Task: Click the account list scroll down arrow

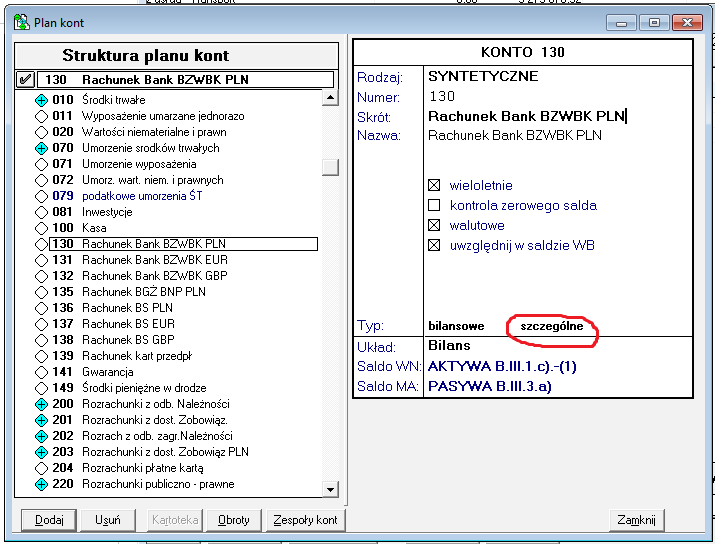Action: 330,489
